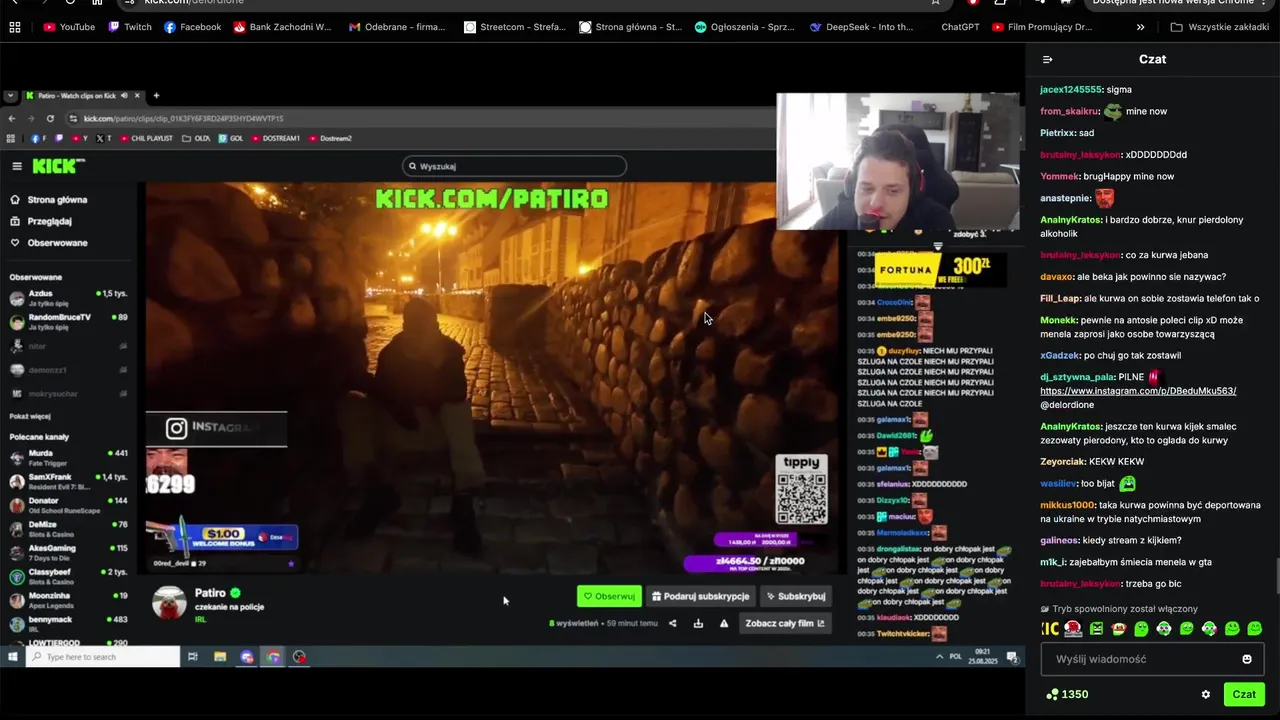The image size is (1280, 720).
Task: Open a new tab in streamed browser
Action: tap(156, 96)
